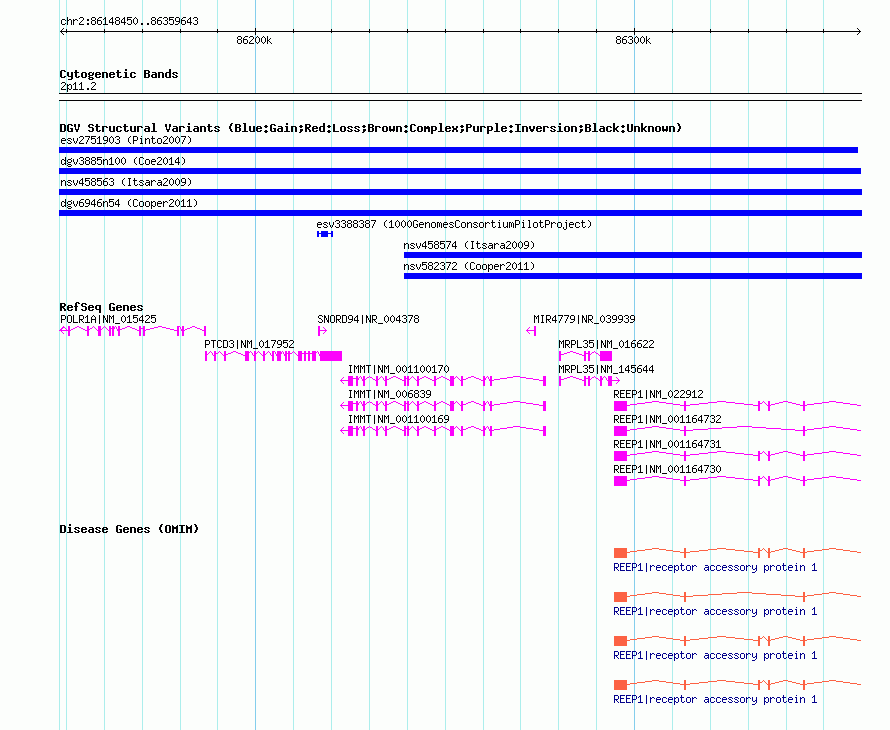Image resolution: width=890 pixels, height=730 pixels.
Task: Click the REEP1|NM_001164731 label
Action: (x=668, y=444)
